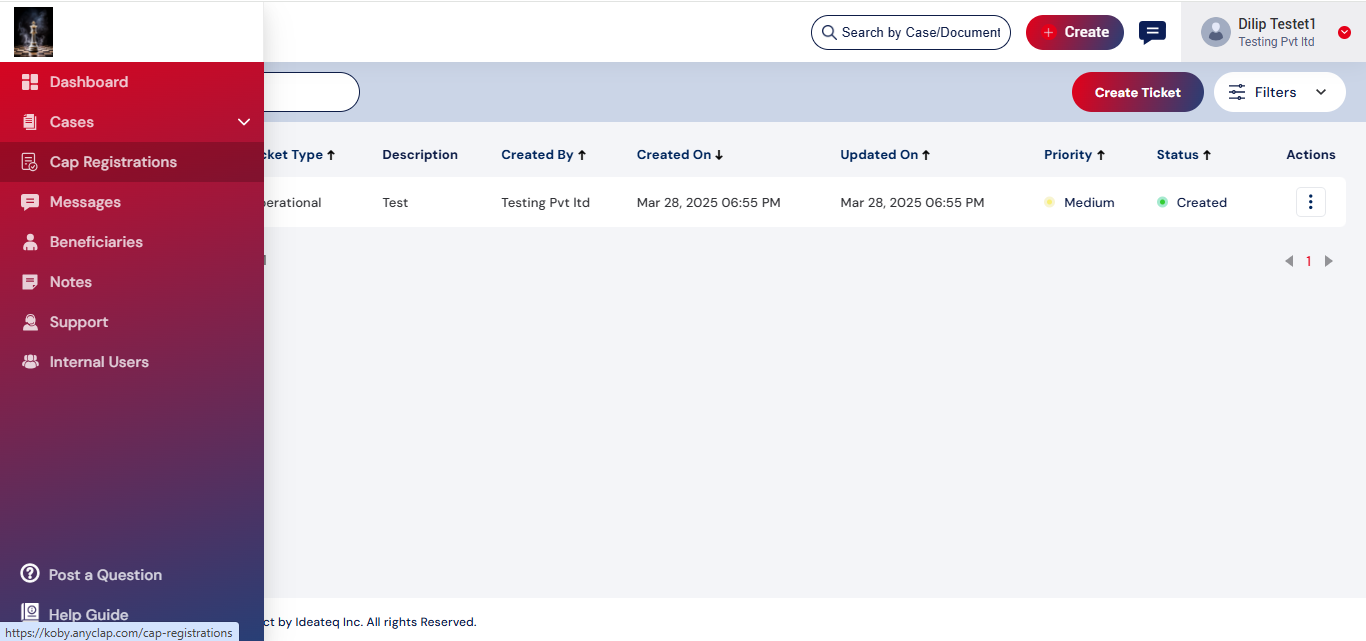Sort by Priority column
1366x641 pixels.
tap(1075, 155)
